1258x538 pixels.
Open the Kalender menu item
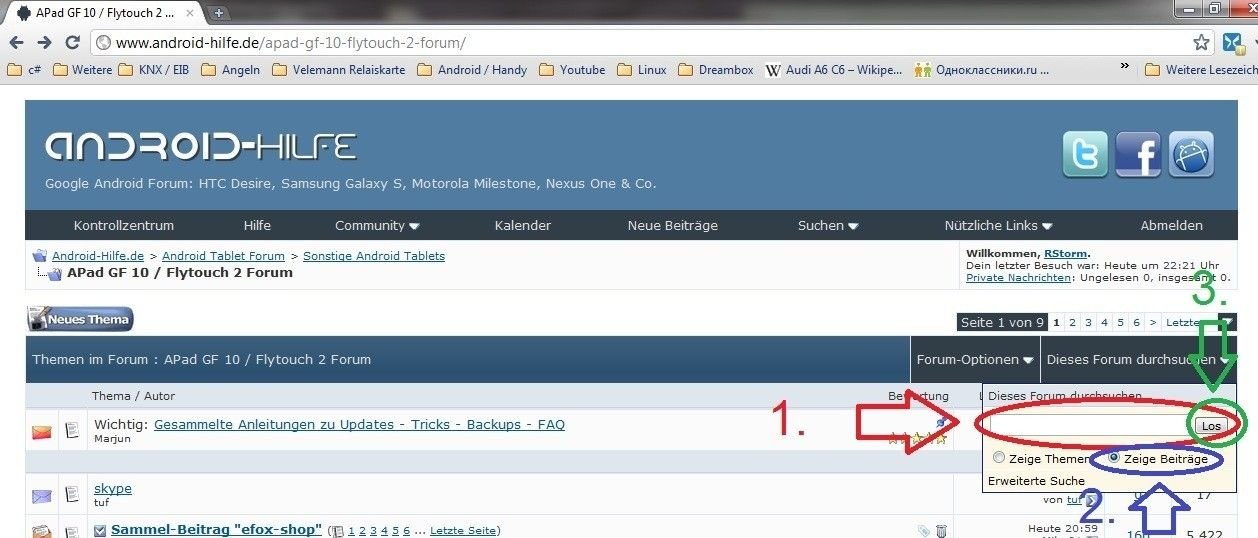(523, 225)
